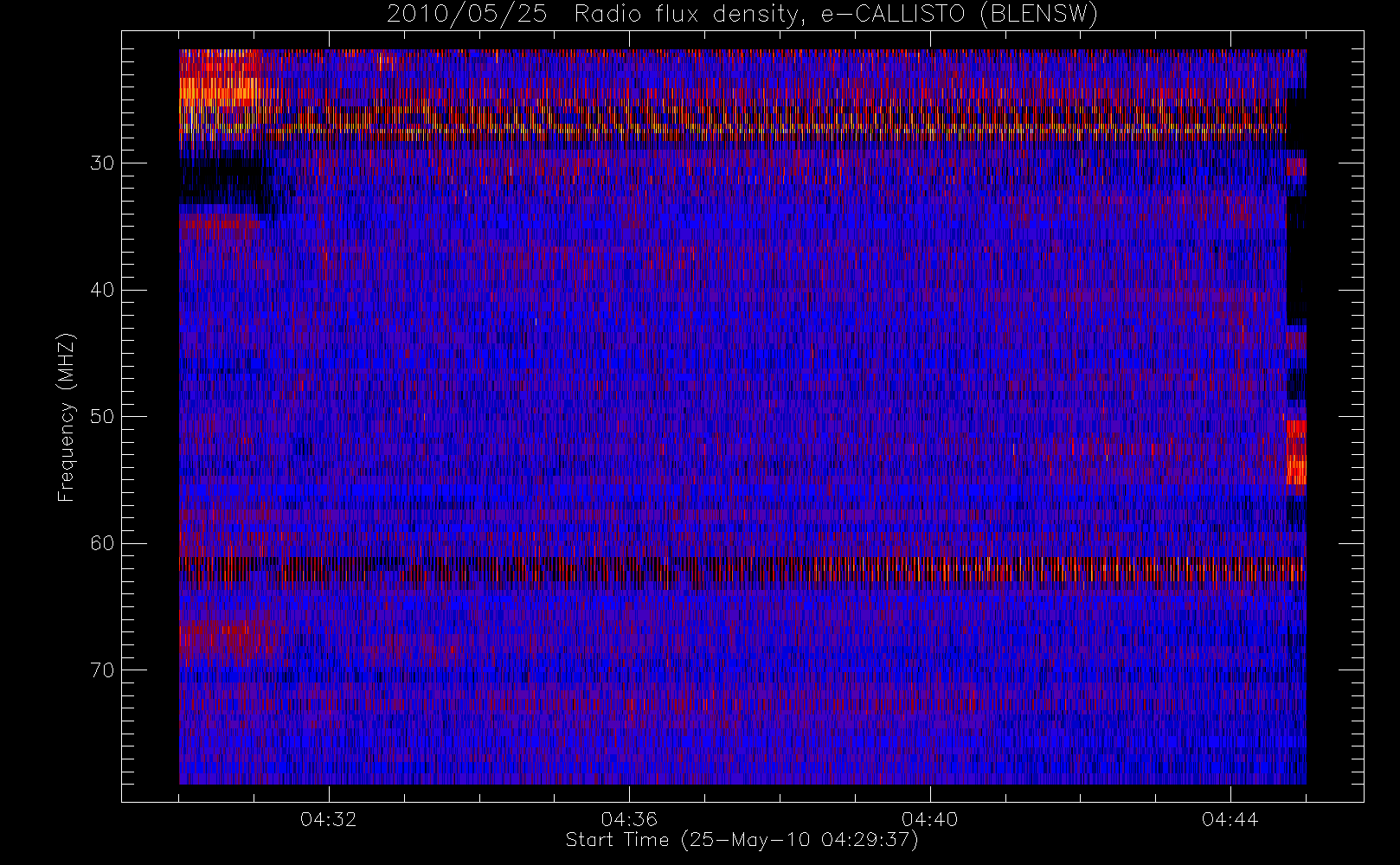Select the 40 frequency tick label

[102, 290]
